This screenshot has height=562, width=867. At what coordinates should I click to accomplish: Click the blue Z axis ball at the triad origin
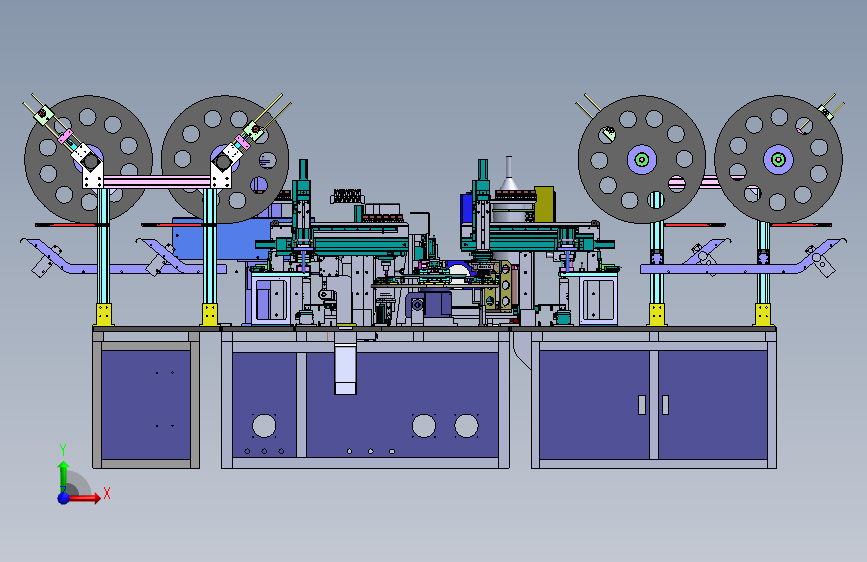pos(64,498)
